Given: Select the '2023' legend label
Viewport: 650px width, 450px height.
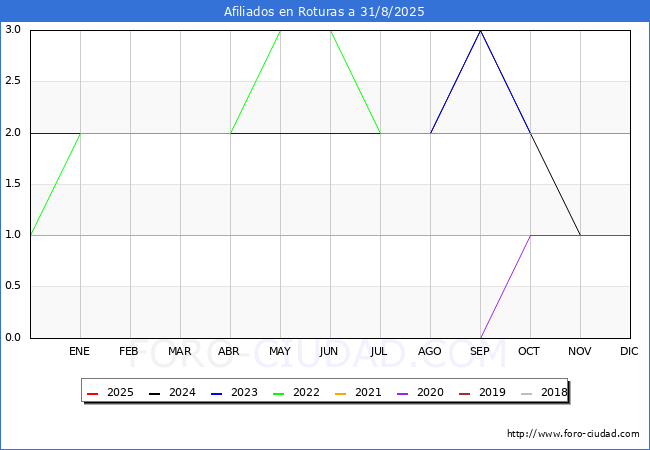Looking at the screenshot, I should [x=244, y=392].
